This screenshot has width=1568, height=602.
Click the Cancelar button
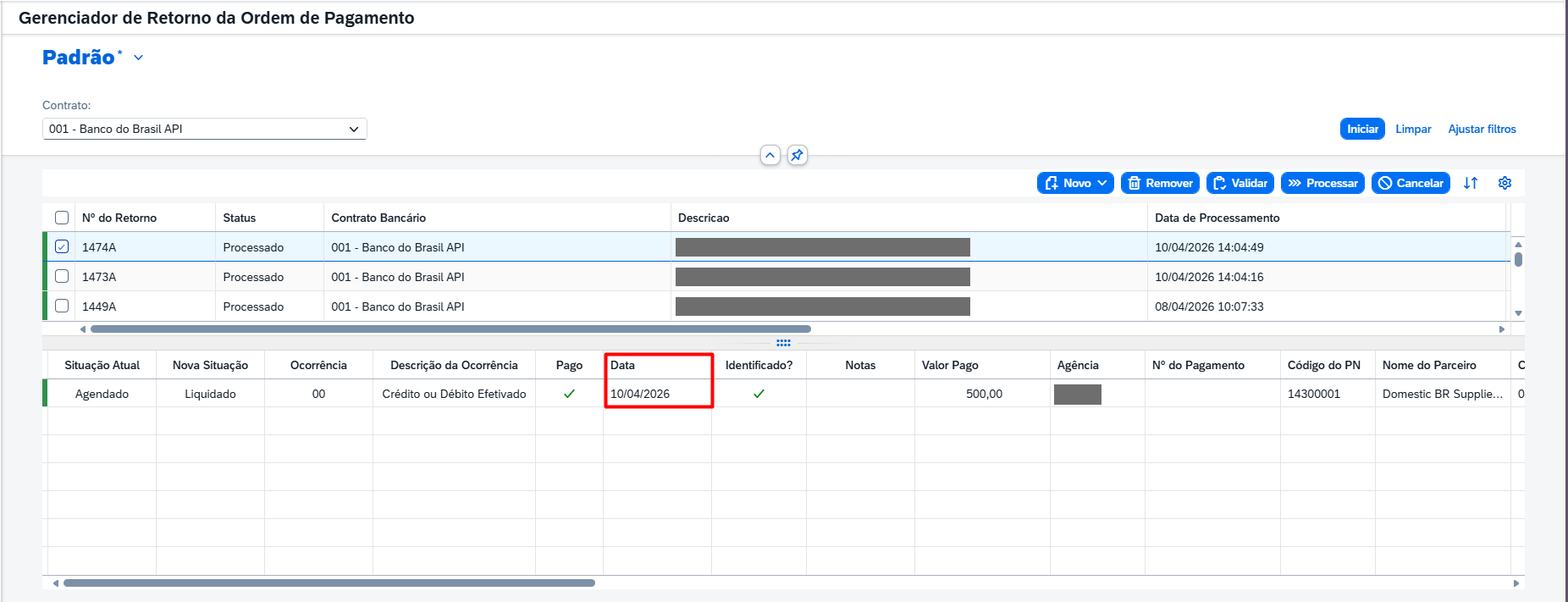pos(1411,183)
